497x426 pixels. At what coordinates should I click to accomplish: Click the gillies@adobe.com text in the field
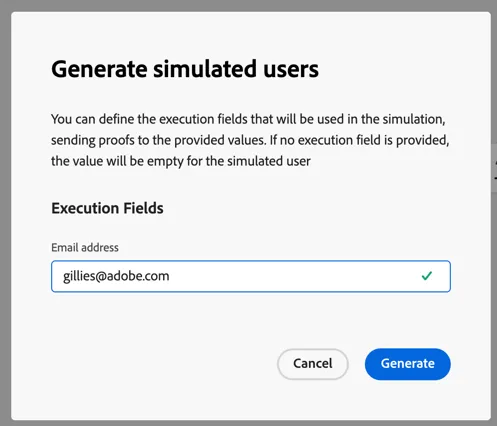116,276
